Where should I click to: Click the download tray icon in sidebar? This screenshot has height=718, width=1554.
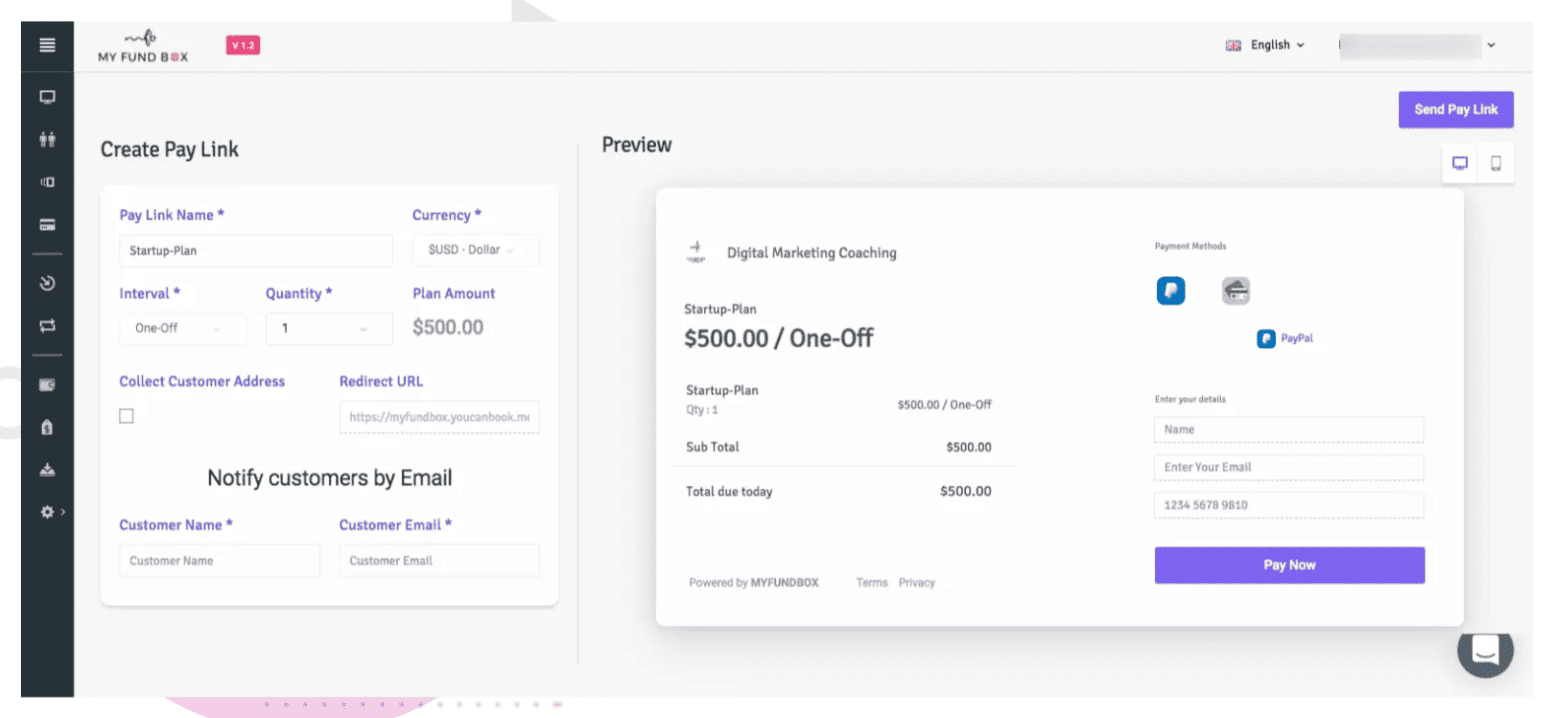[x=47, y=469]
